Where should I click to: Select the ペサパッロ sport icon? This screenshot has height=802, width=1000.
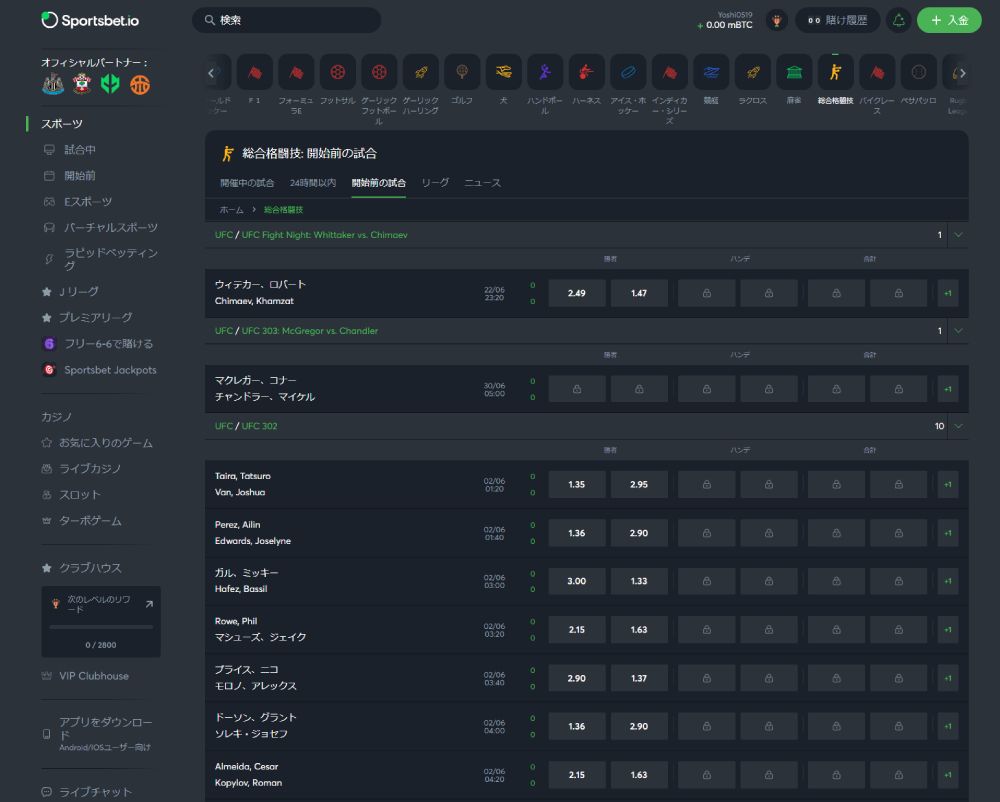click(x=918, y=72)
